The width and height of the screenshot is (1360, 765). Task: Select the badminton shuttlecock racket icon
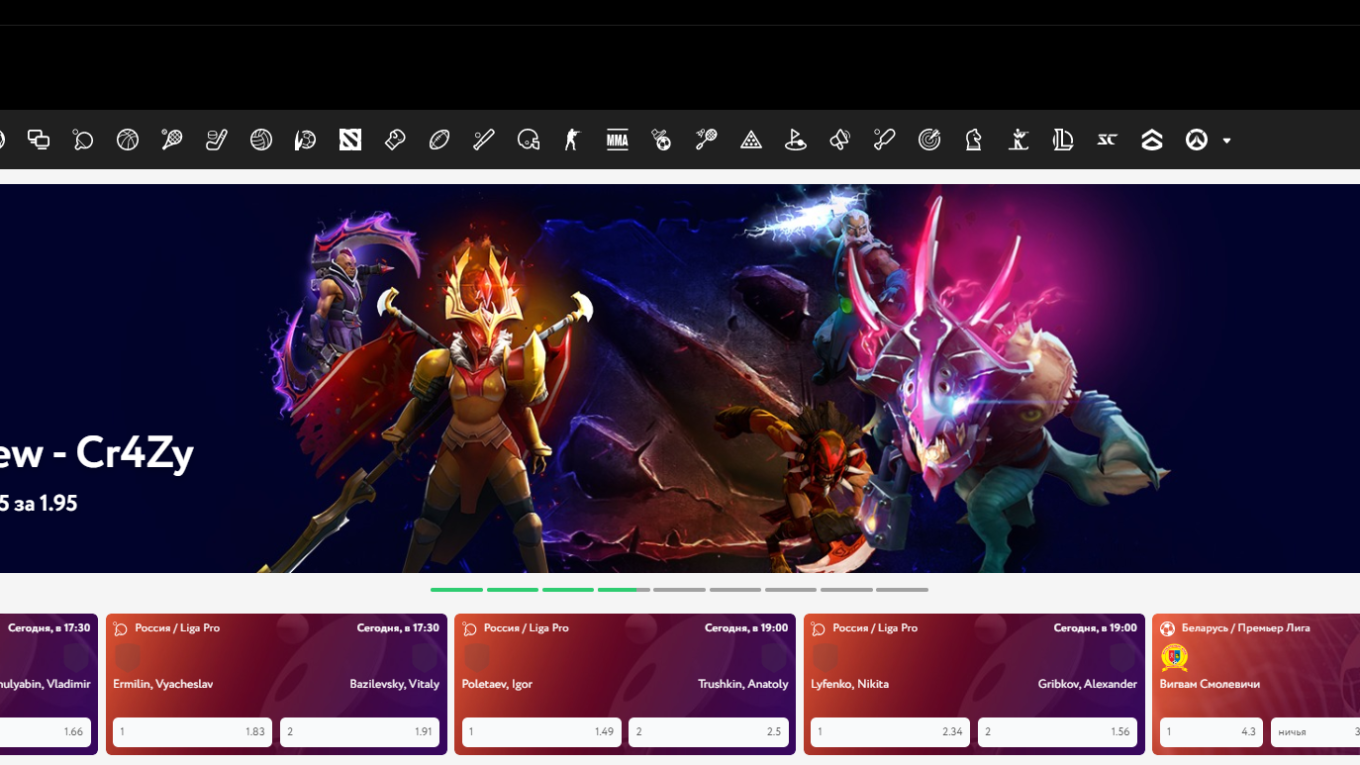tap(706, 140)
